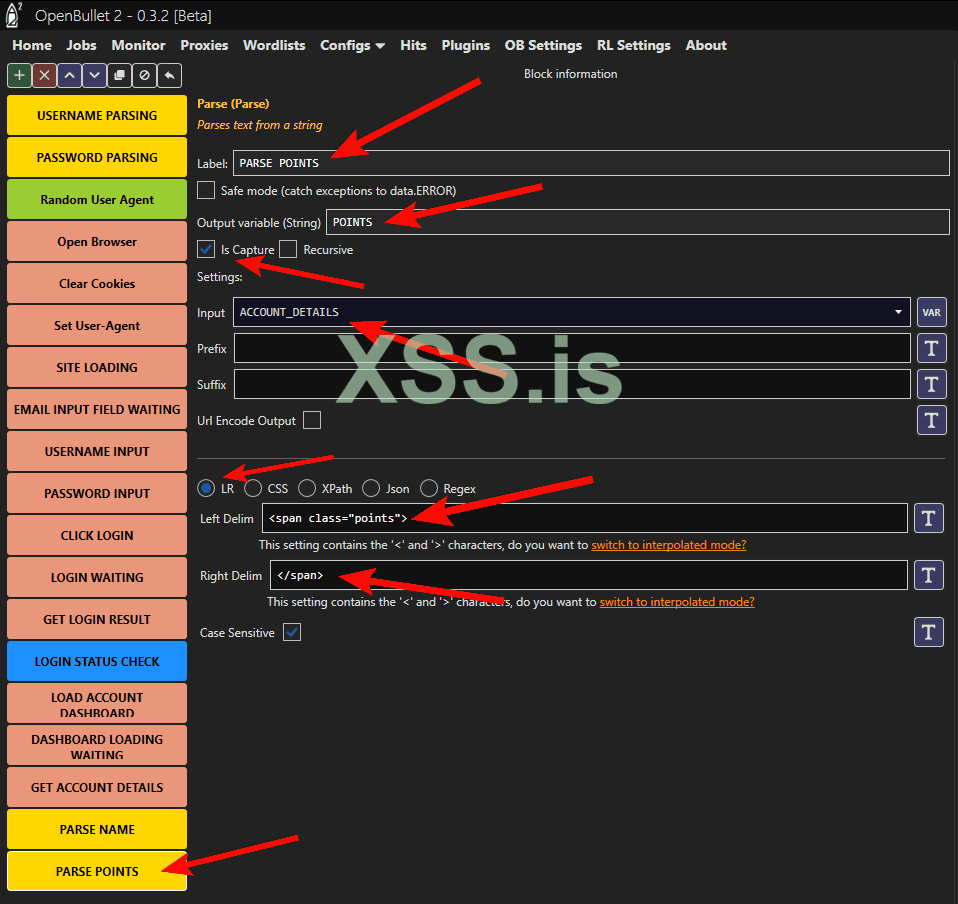Click the T mode icon for Prefix

click(931, 348)
